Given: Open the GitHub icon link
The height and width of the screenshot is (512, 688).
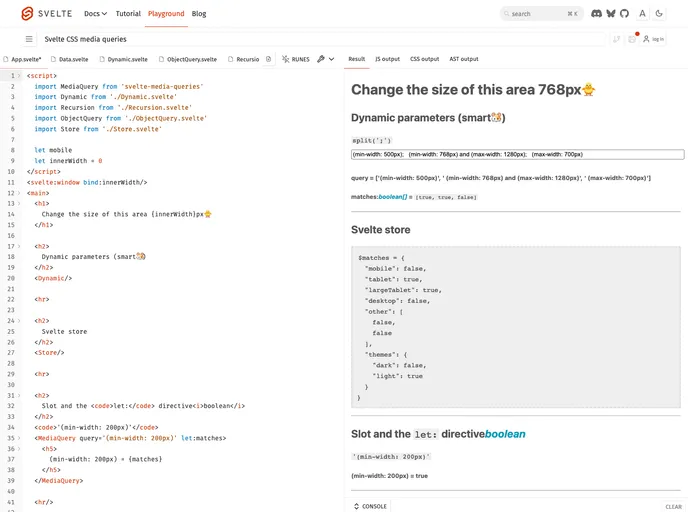Looking at the screenshot, I should pyautogui.click(x=624, y=14).
